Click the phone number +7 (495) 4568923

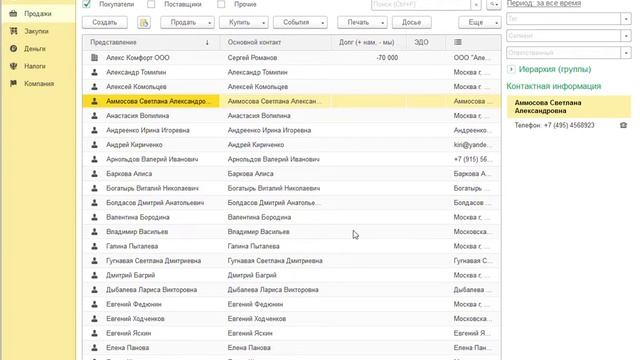point(569,125)
